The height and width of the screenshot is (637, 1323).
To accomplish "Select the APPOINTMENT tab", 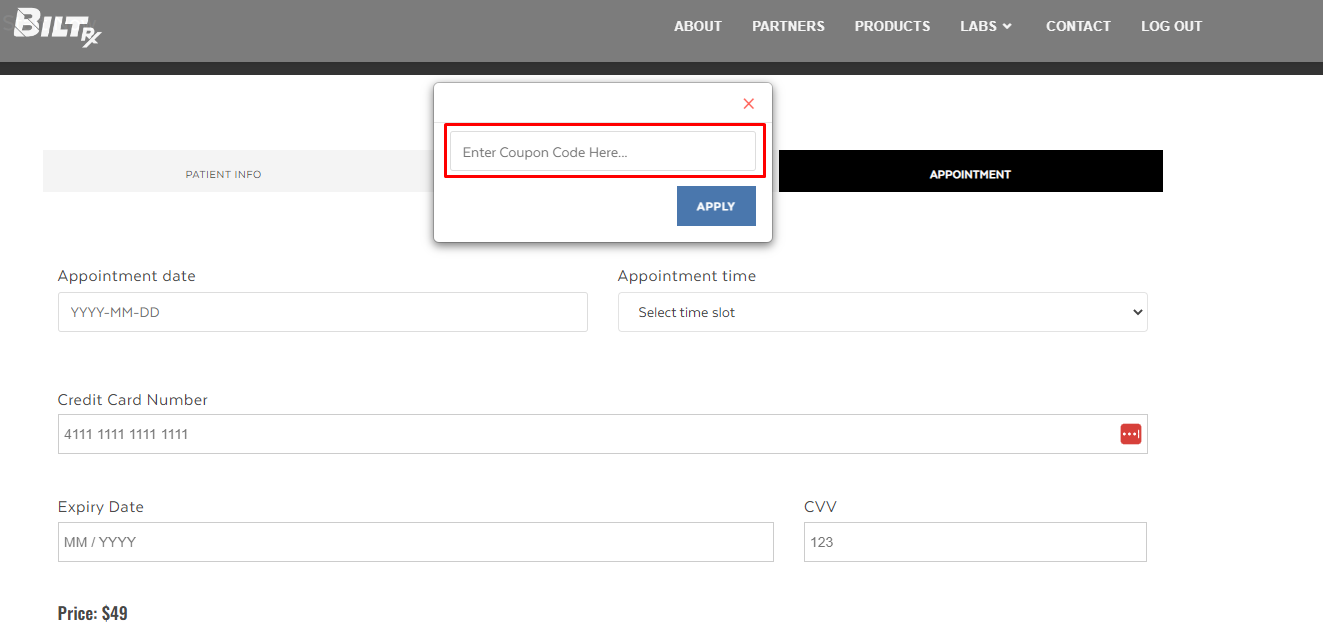I will click(970, 171).
